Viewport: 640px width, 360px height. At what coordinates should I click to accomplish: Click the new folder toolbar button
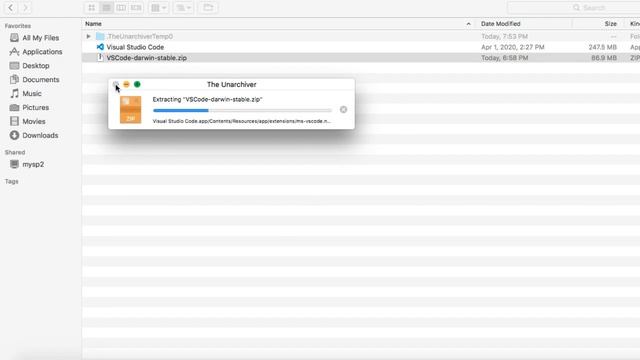[208, 8]
